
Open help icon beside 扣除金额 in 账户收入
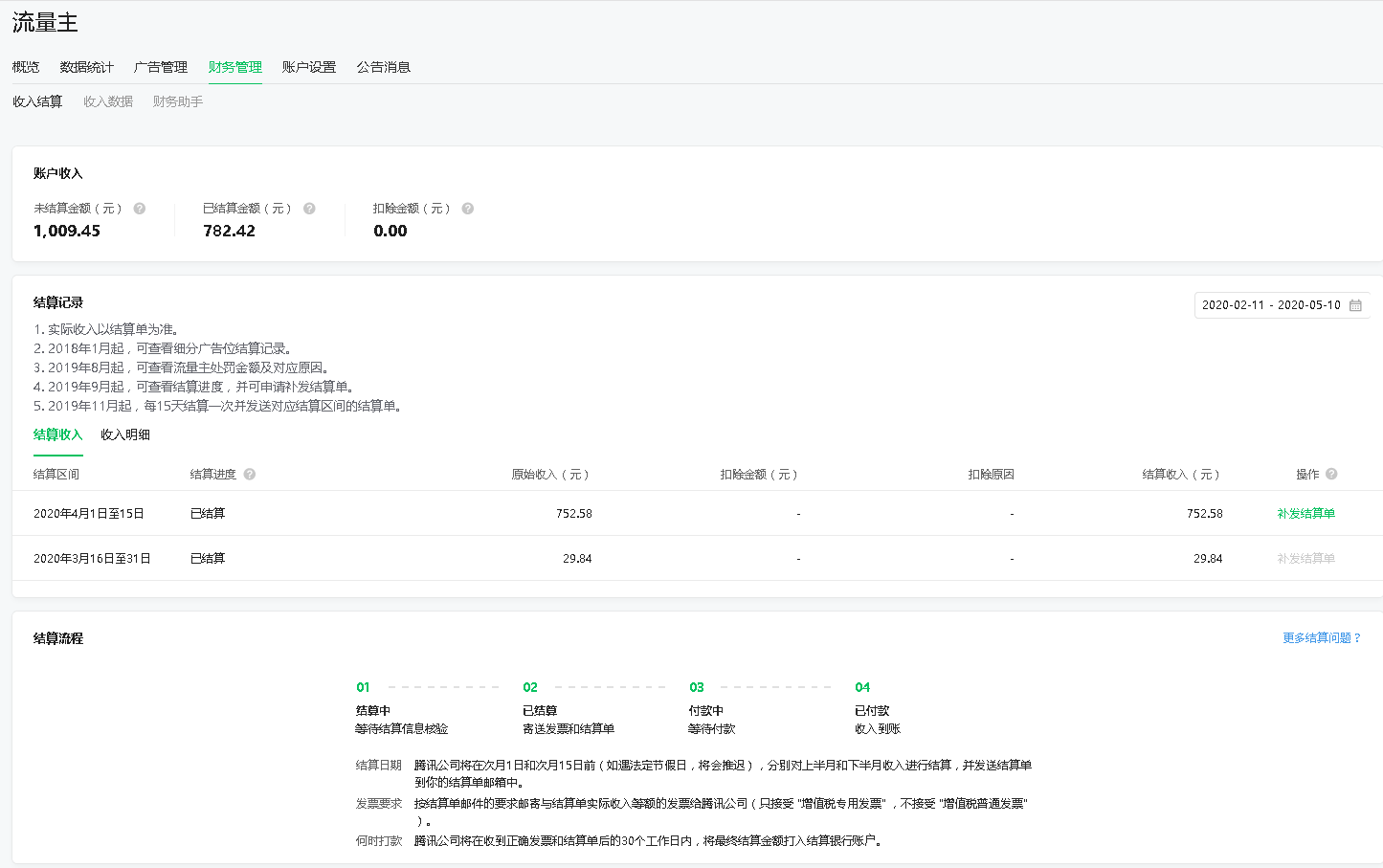(468, 209)
